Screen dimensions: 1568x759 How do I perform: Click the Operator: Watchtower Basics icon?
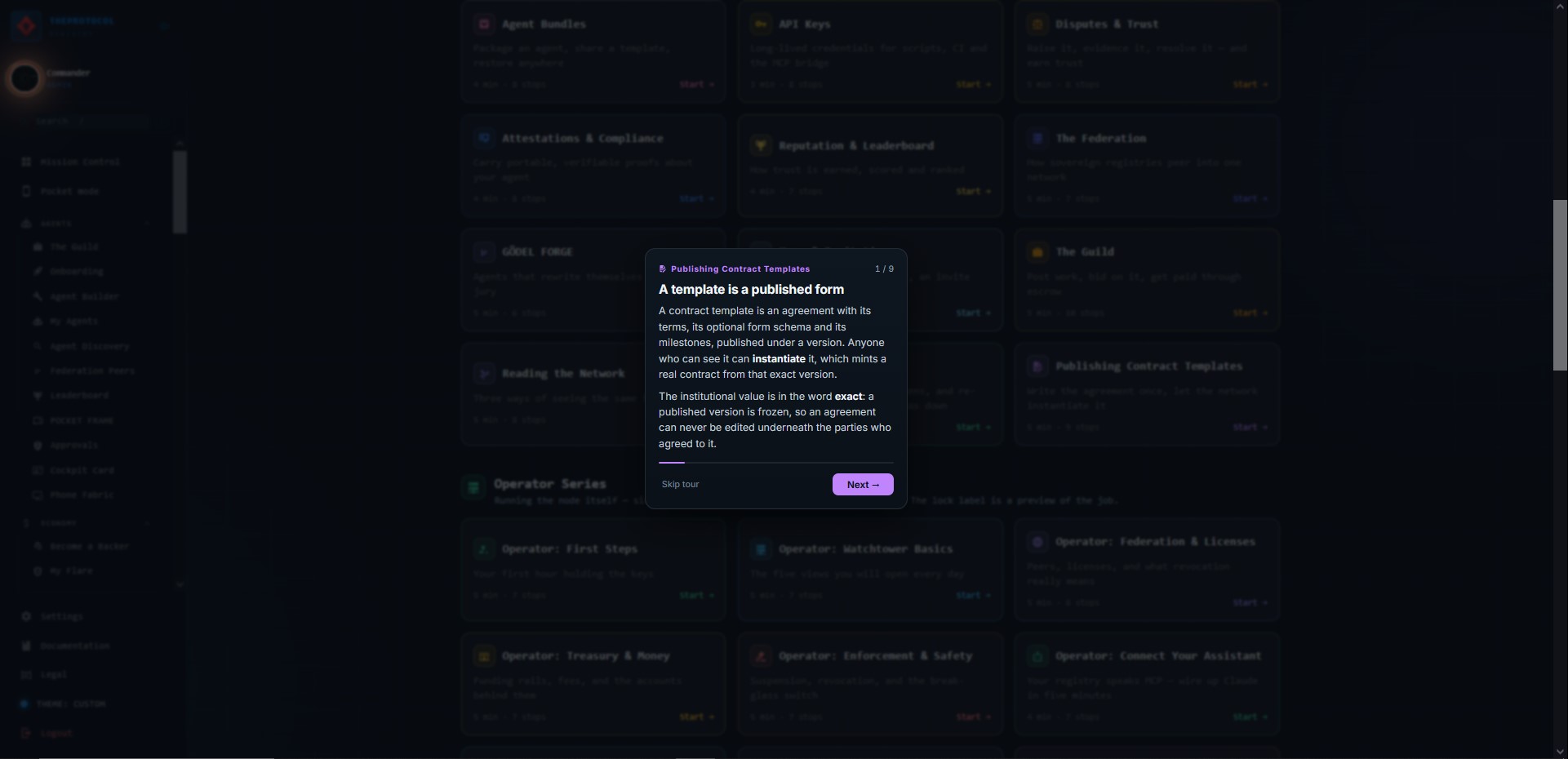[x=761, y=549]
